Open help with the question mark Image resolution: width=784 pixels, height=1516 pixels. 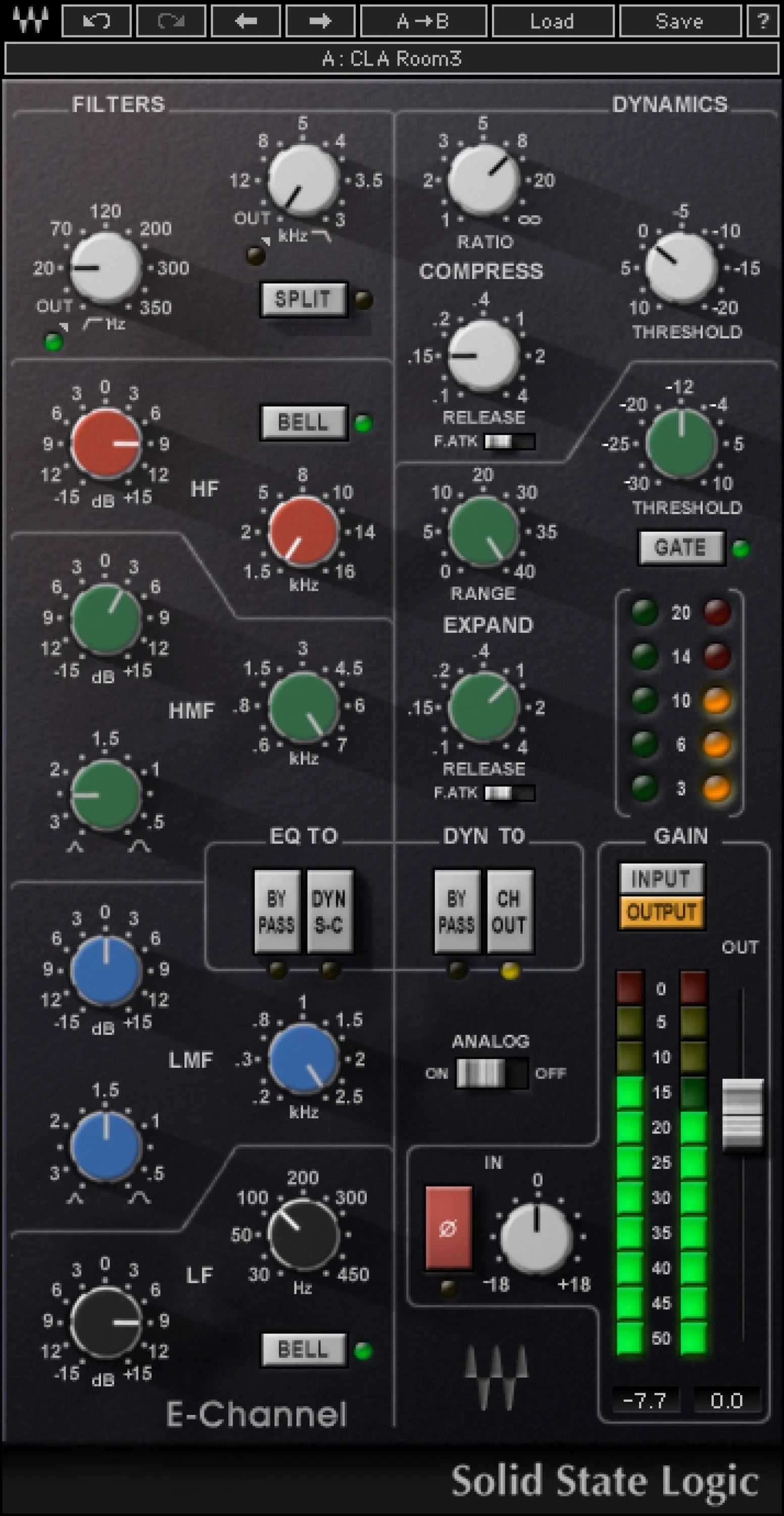pos(763,21)
